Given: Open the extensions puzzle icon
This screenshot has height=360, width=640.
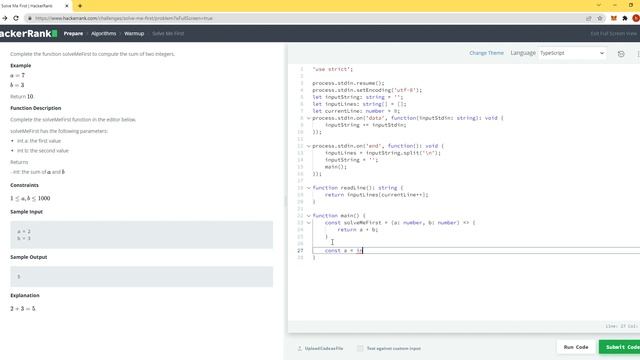Looking at the screenshot, I should coord(624,18).
